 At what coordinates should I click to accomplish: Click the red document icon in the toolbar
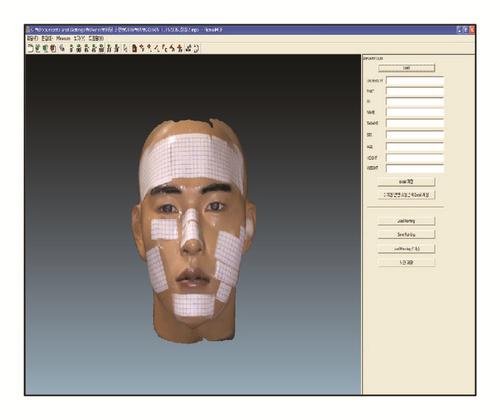coord(134,49)
